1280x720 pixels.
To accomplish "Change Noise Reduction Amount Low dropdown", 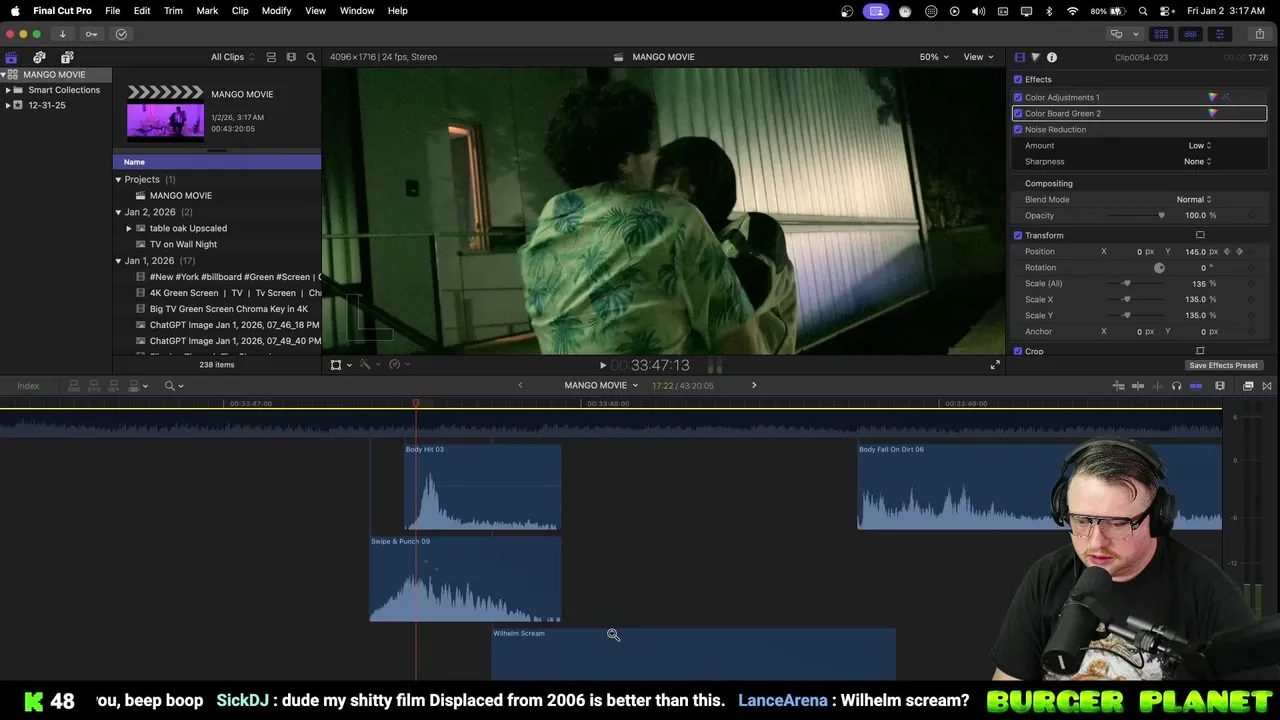I will tap(1199, 145).
